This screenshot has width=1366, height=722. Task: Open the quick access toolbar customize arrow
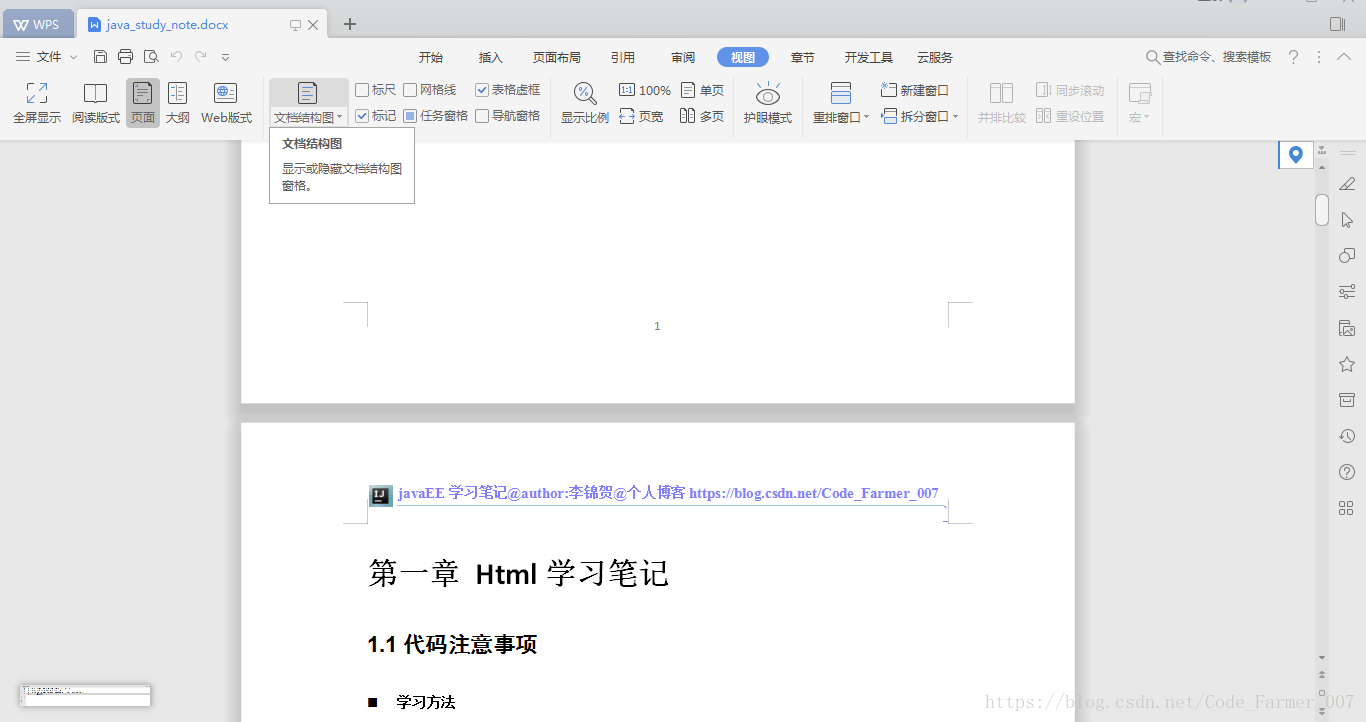226,57
